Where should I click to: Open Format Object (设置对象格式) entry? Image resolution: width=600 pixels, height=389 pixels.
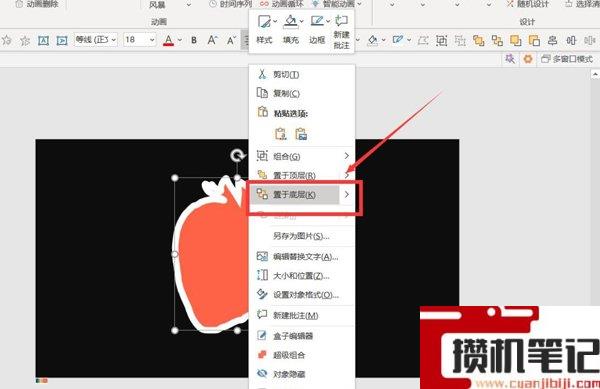click(302, 295)
